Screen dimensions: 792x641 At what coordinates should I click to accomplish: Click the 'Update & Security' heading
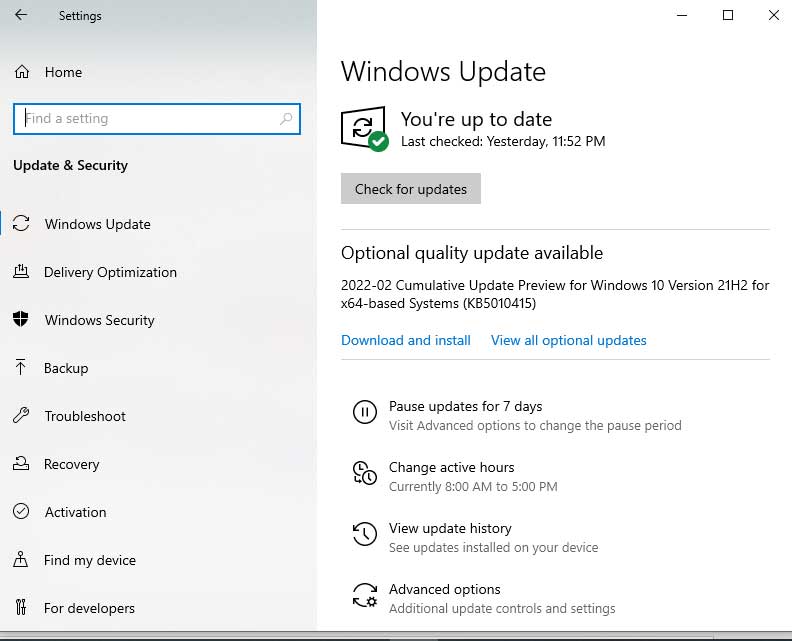tap(70, 165)
